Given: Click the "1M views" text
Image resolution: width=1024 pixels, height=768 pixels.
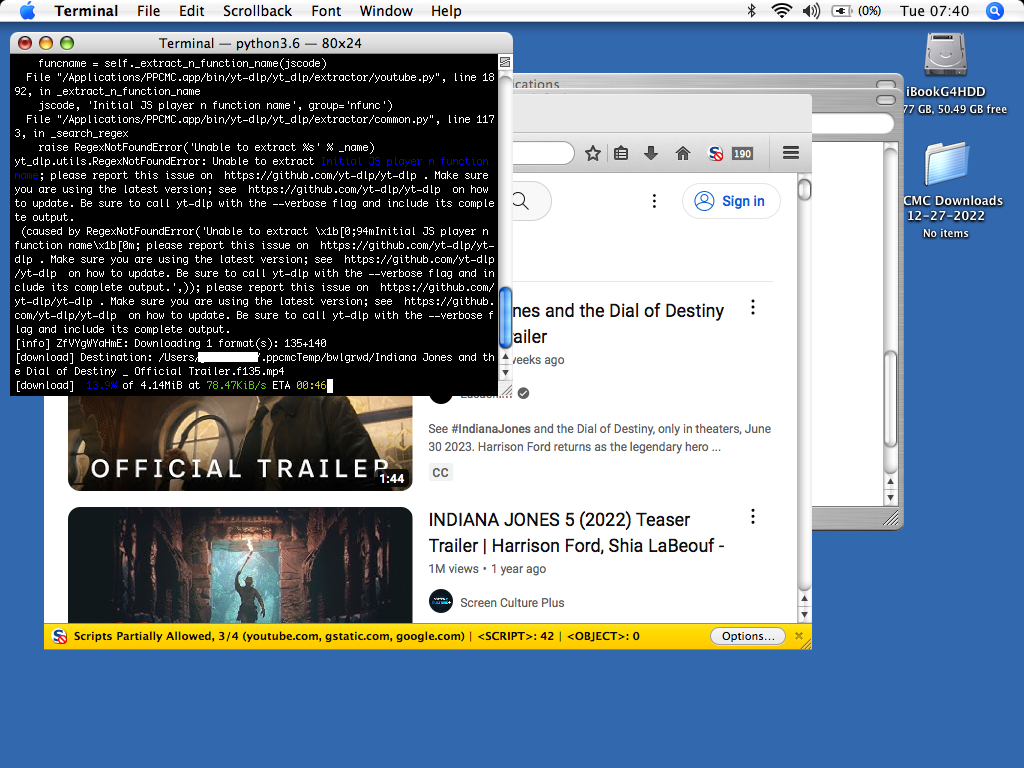Looking at the screenshot, I should tap(453, 569).
